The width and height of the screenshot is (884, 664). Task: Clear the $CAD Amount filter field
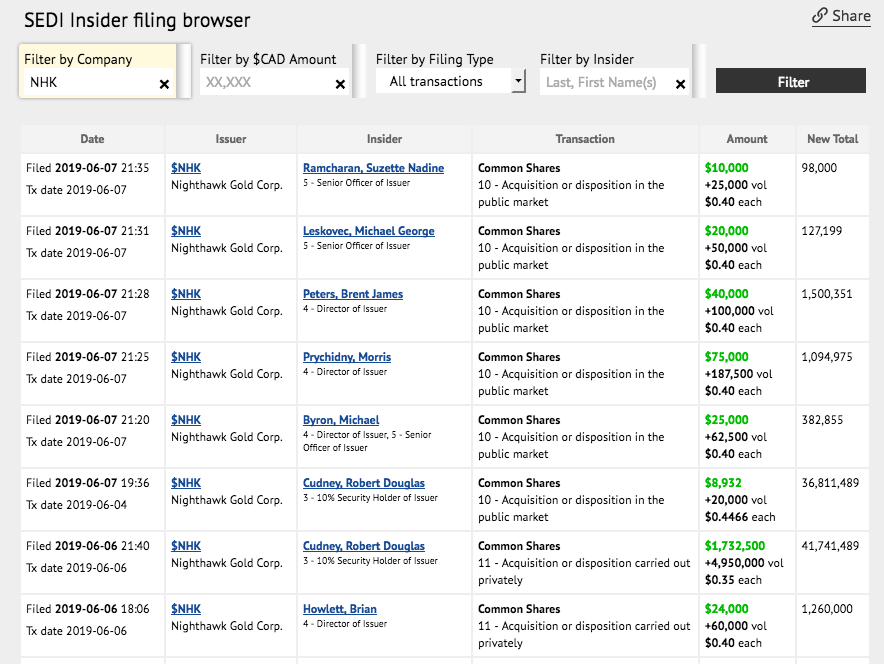pos(340,85)
